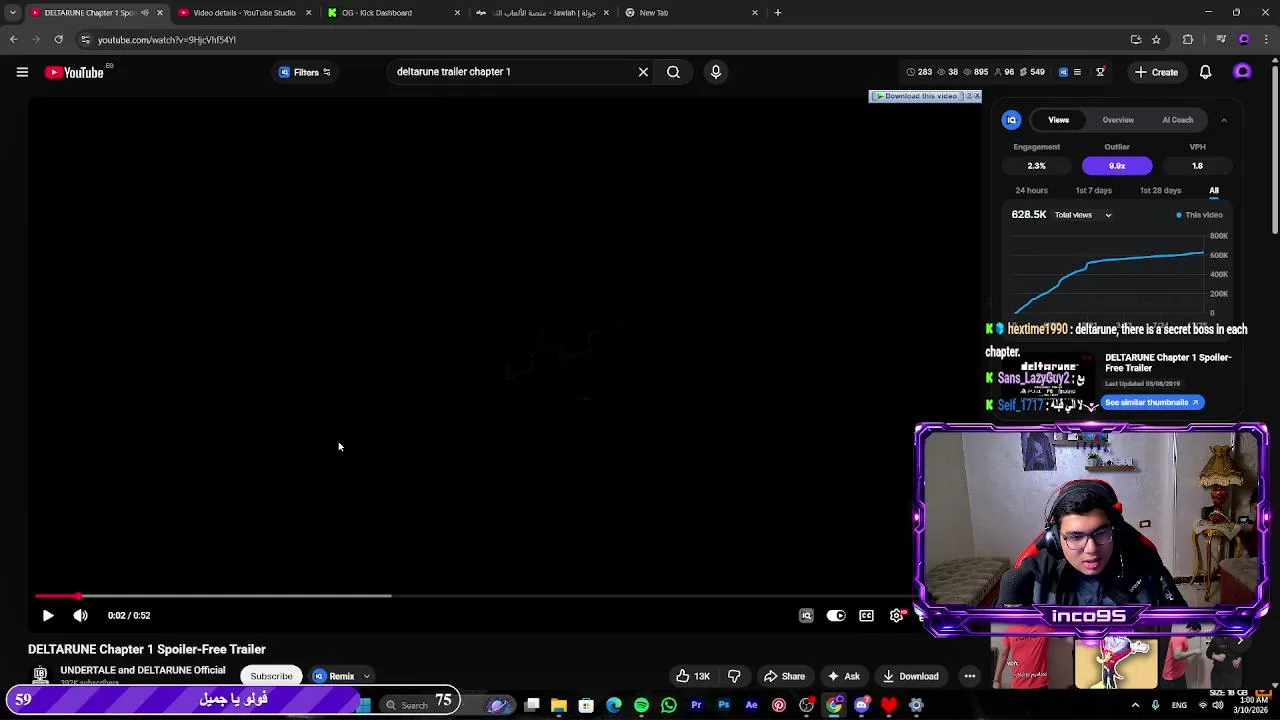
Task: Open See similar thumbnails link
Action: point(1151,403)
